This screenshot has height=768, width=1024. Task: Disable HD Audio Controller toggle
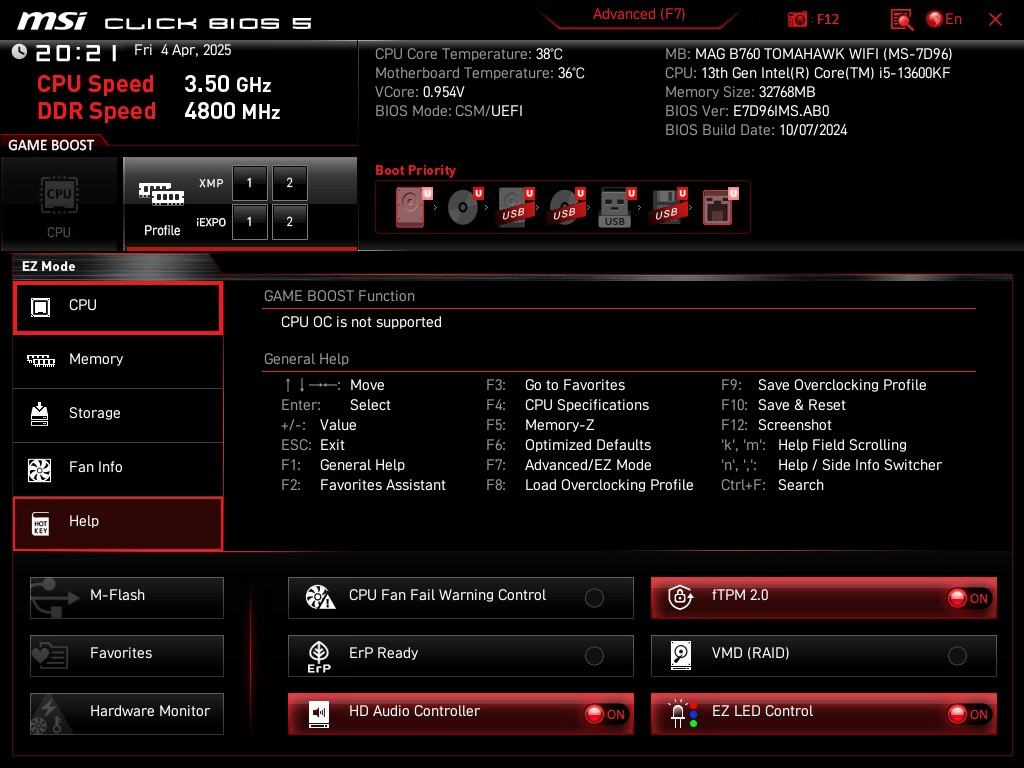(605, 714)
